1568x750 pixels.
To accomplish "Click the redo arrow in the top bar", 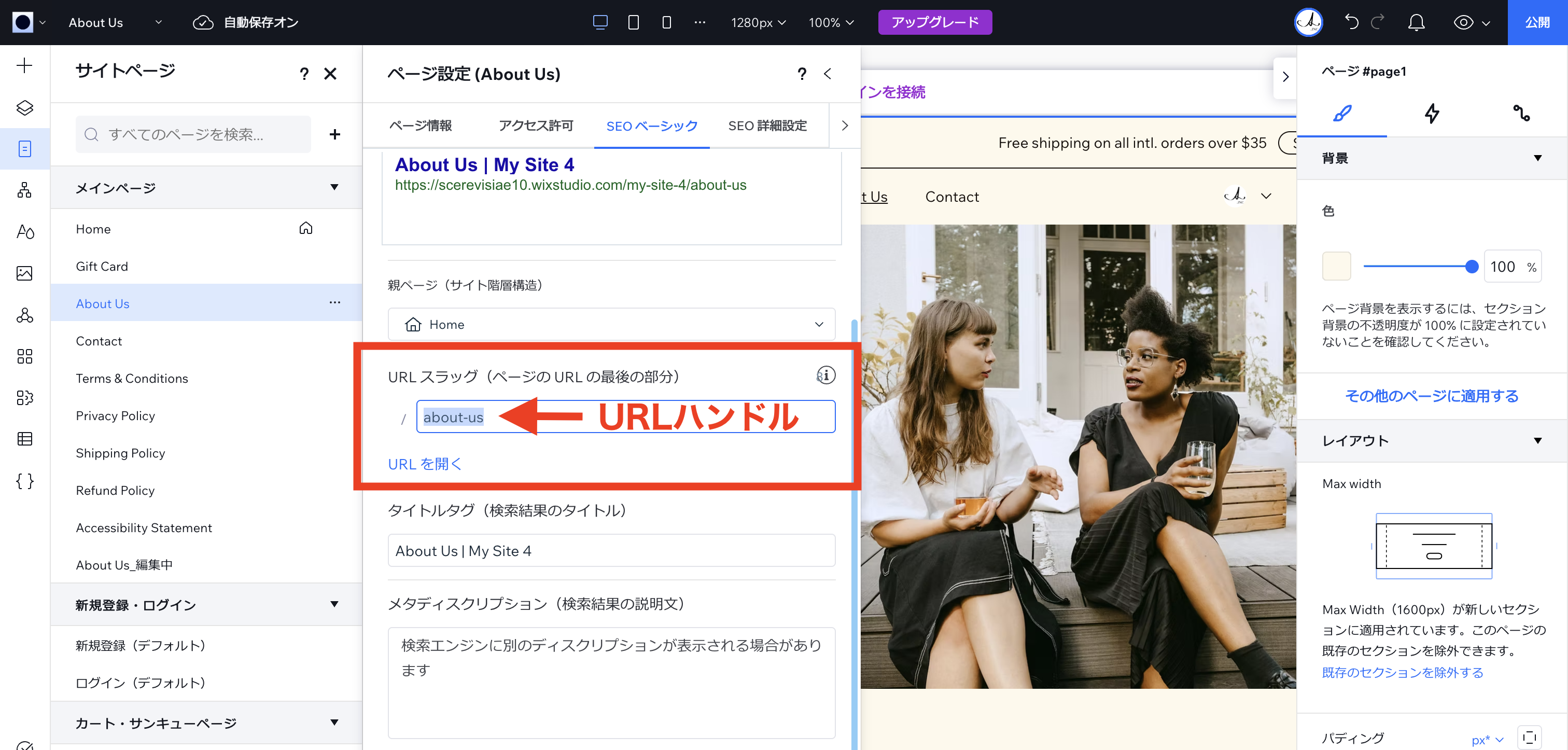I will pyautogui.click(x=1378, y=22).
